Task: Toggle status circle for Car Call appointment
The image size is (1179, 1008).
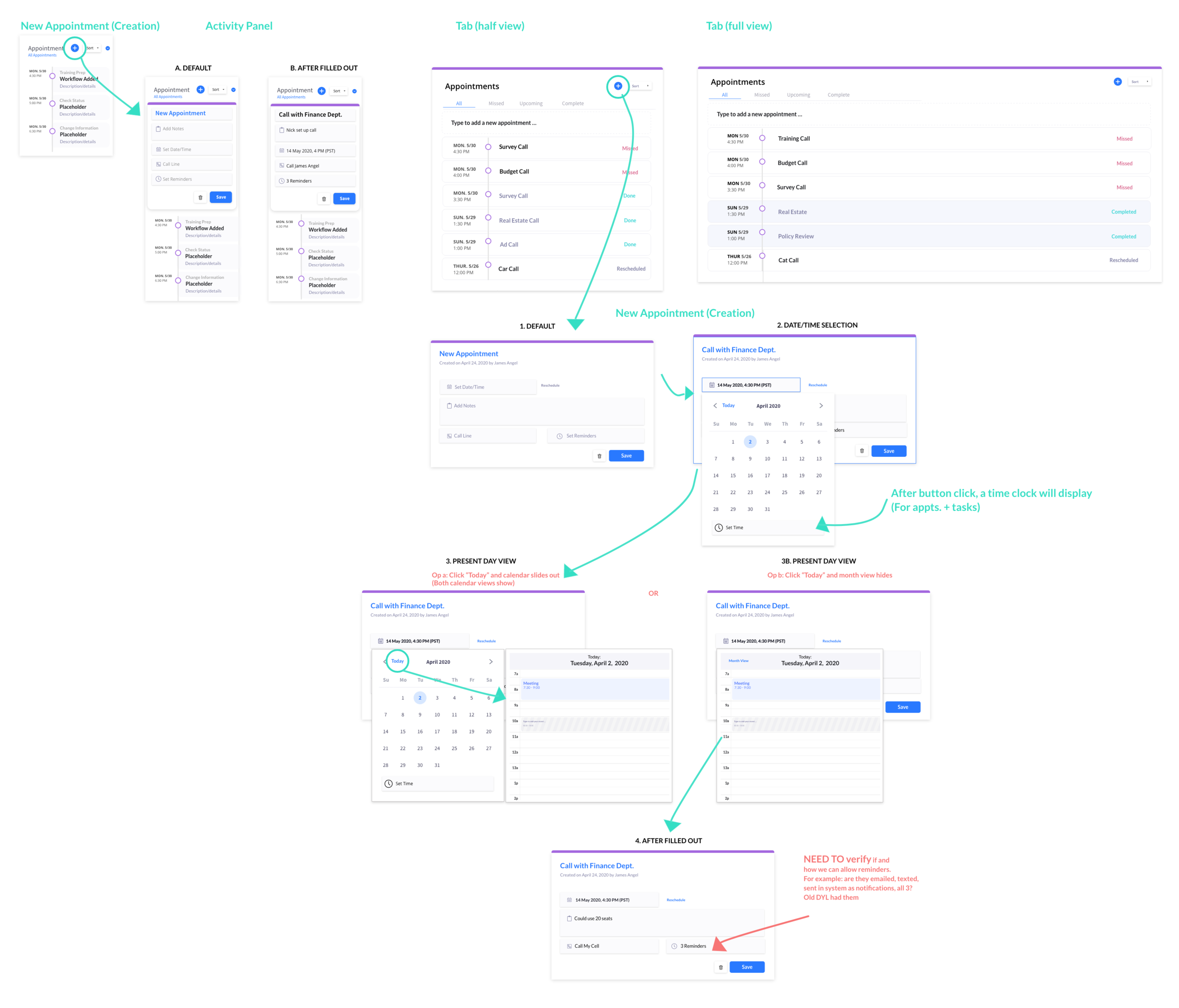Action: point(488,265)
